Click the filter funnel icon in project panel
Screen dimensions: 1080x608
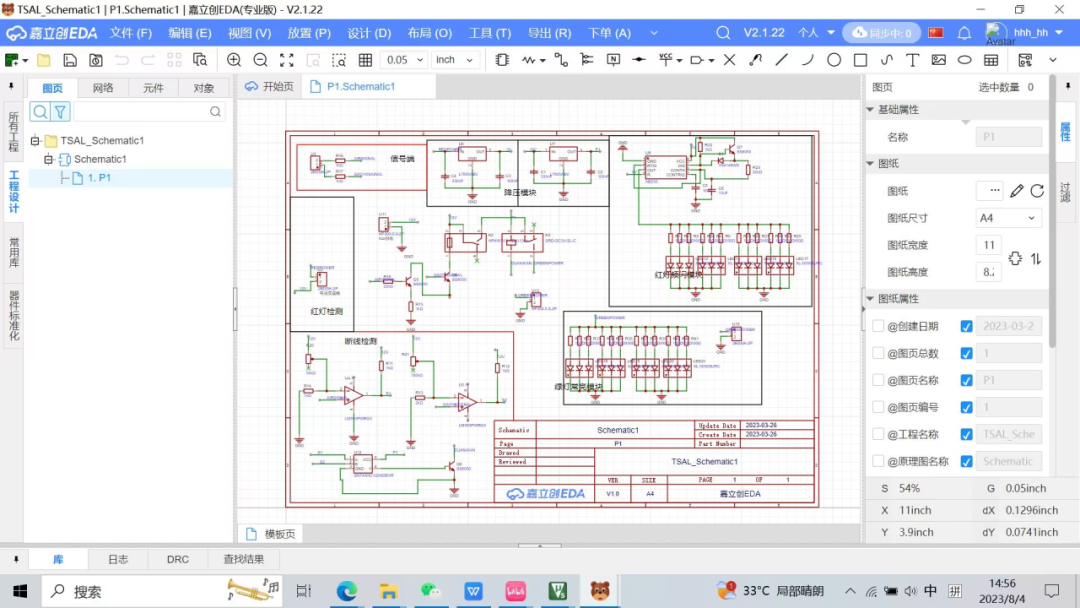pyautogui.click(x=61, y=112)
